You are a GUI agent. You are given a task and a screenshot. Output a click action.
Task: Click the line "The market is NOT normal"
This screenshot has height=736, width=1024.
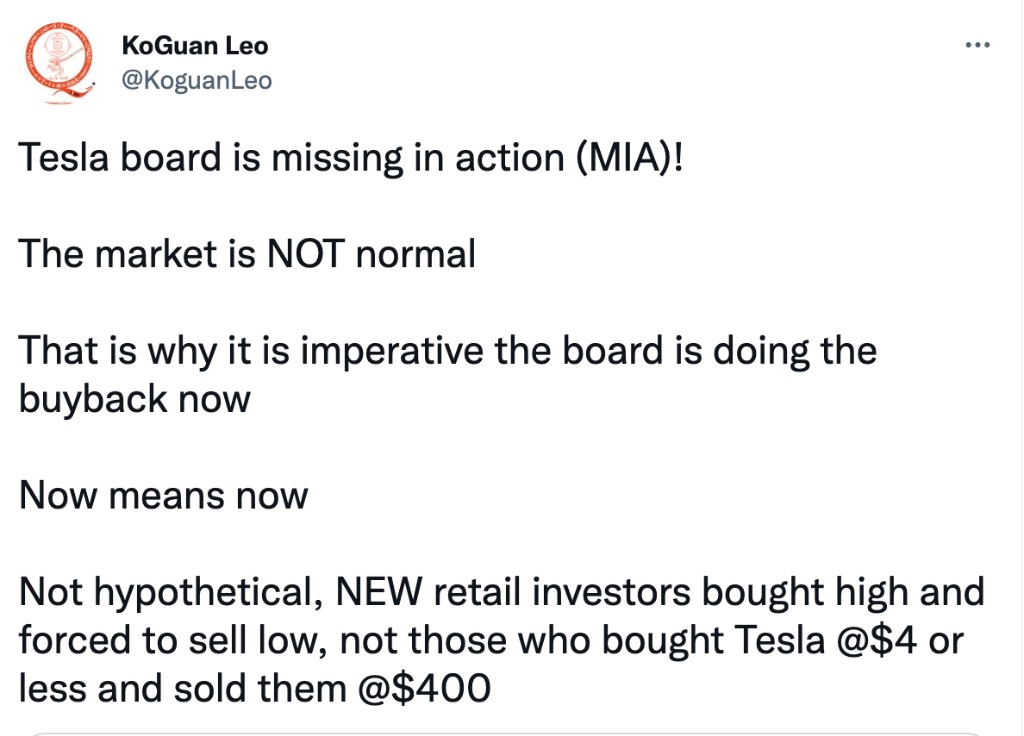pos(247,255)
